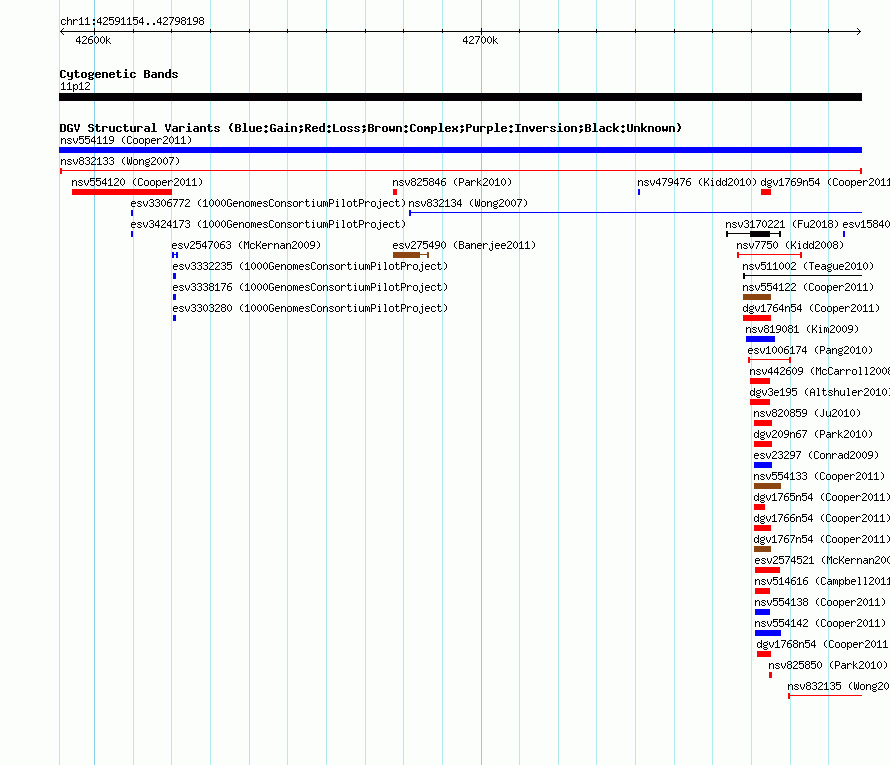Click the brown nsv554133 complex bar
The image size is (890, 765).
tap(767, 486)
